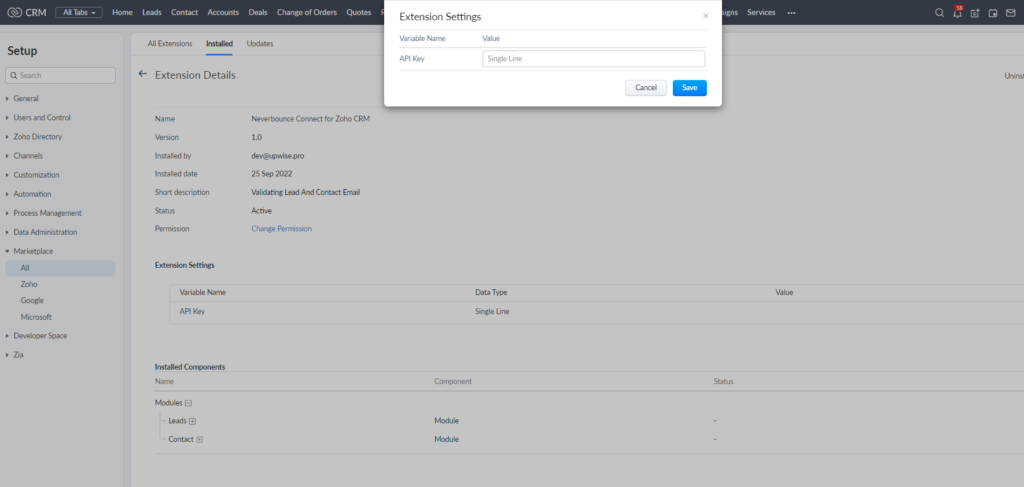Expand Process Management section
Image resolution: width=1024 pixels, height=487 pixels.
[47, 213]
